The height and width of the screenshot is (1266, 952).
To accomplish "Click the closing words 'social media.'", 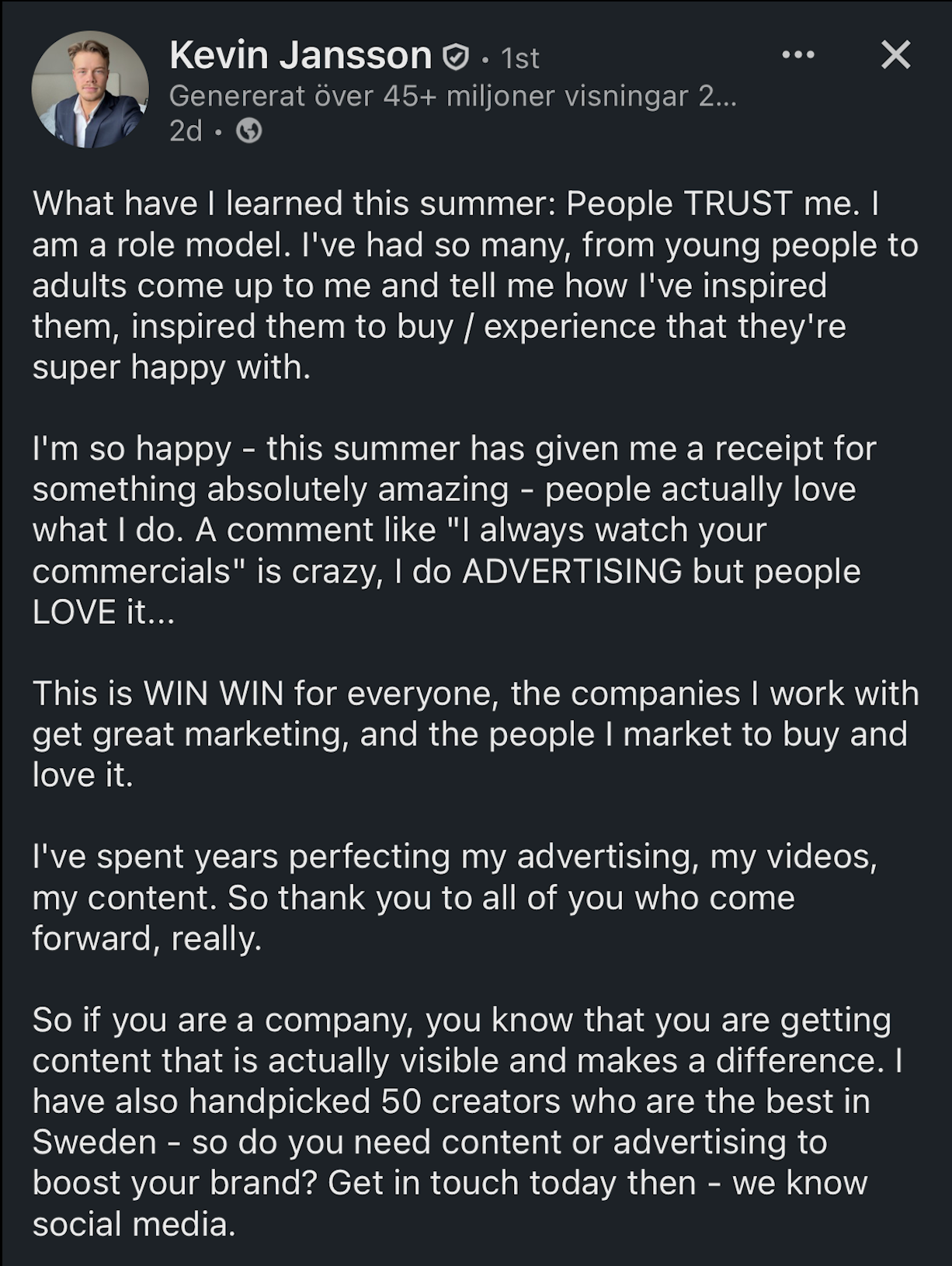I will [x=134, y=1225].
